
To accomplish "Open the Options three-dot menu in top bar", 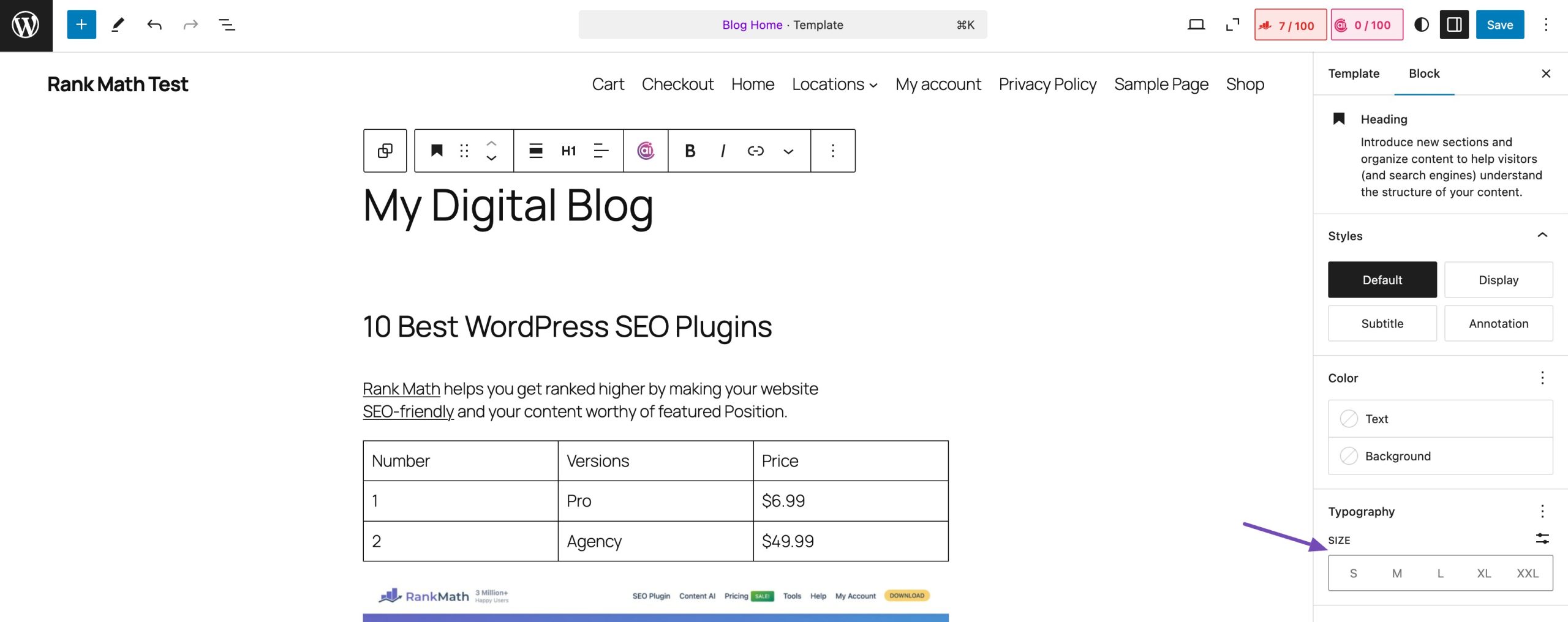I will click(1546, 25).
